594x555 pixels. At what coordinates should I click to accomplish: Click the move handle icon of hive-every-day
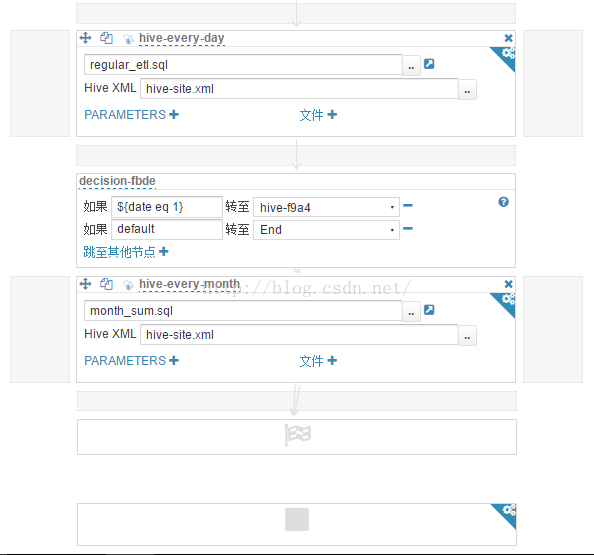[x=86, y=38]
